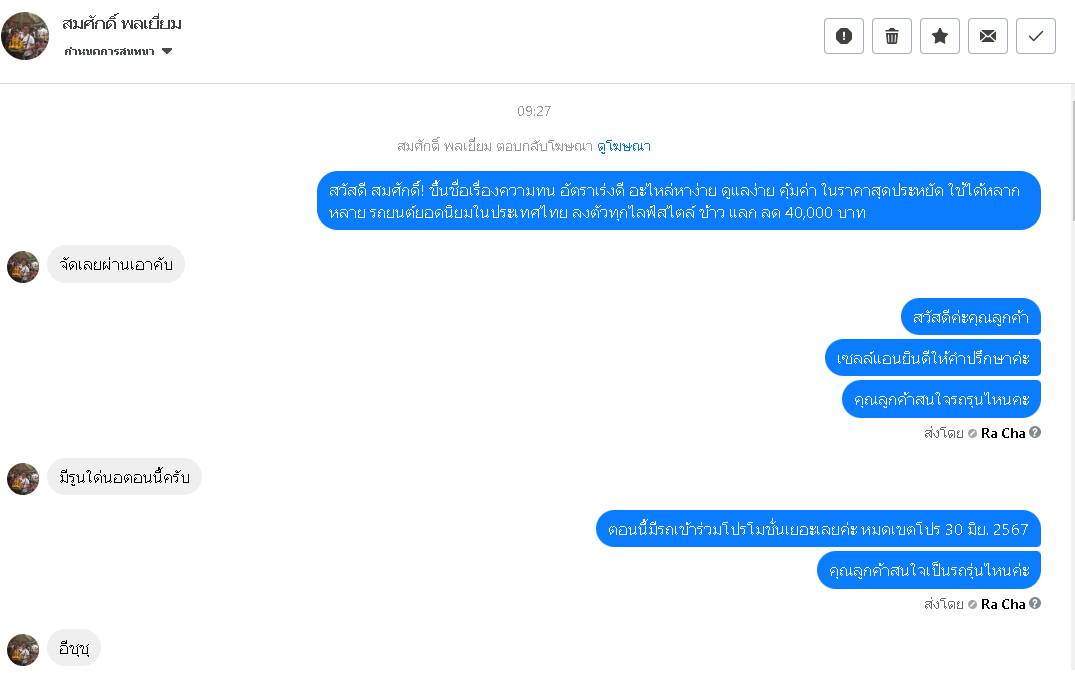Image resolution: width=1075 pixels, height=673 pixels.
Task: Click the 30 มิย. 2567 promotion message
Action: [818, 529]
